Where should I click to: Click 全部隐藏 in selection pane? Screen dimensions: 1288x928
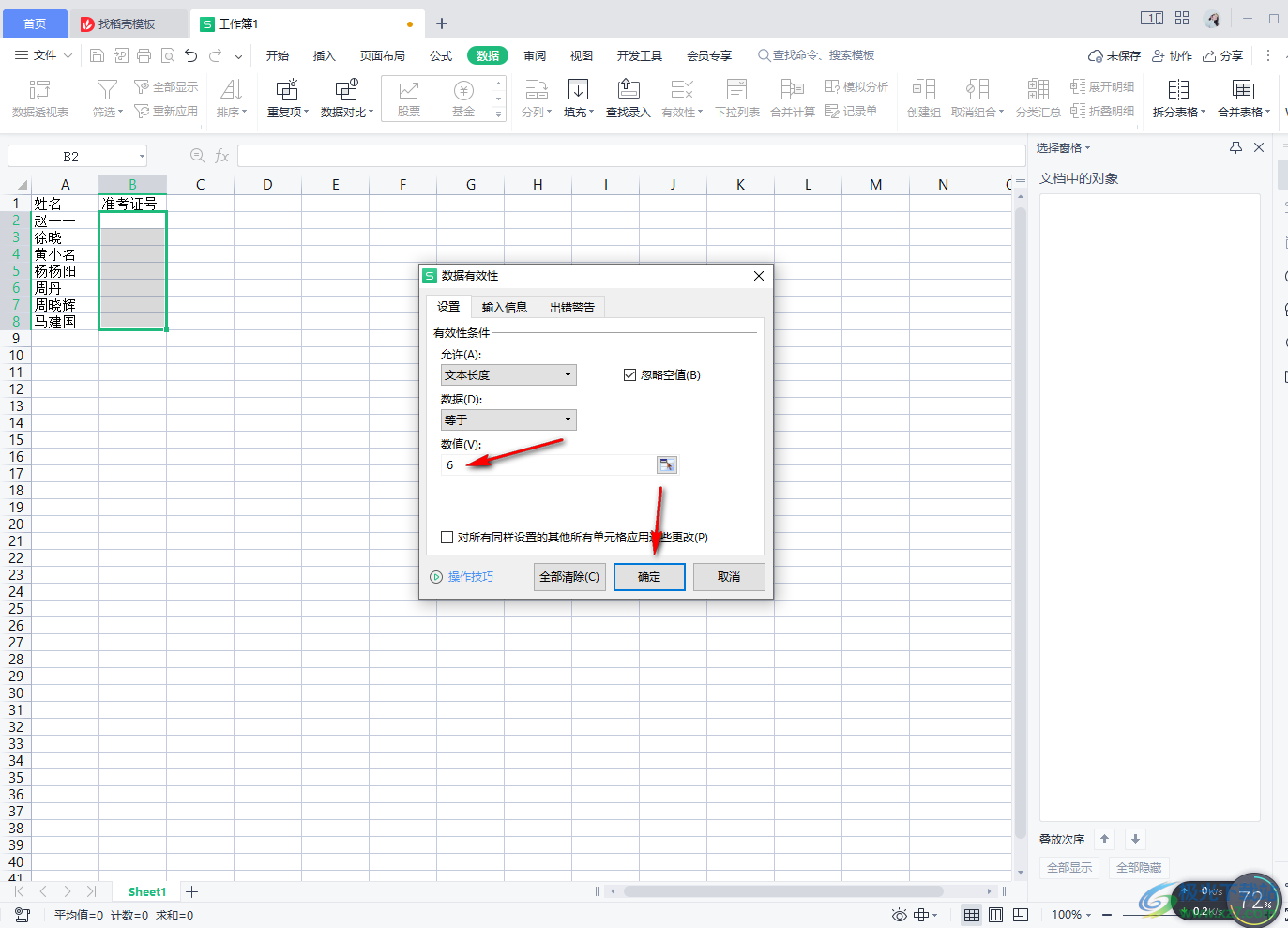[1139, 867]
